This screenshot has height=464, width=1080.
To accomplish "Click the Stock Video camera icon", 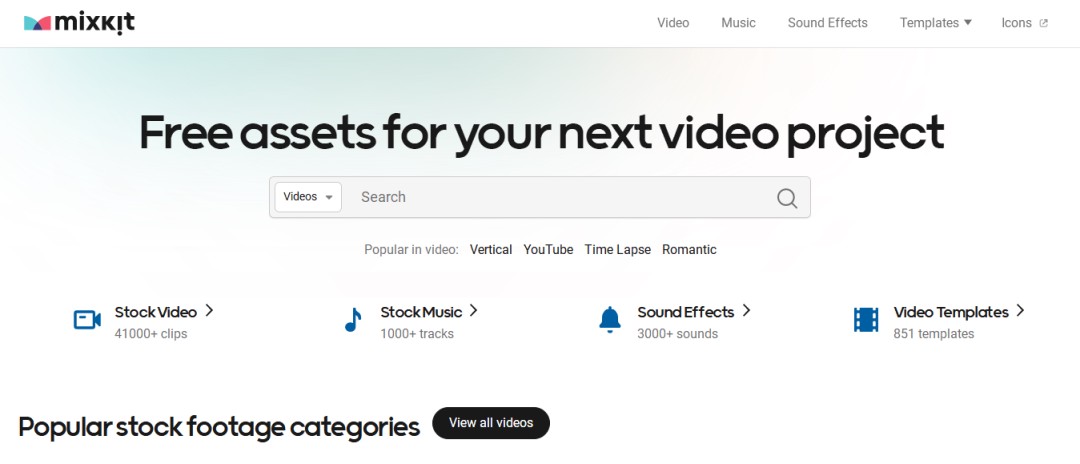I will point(87,319).
